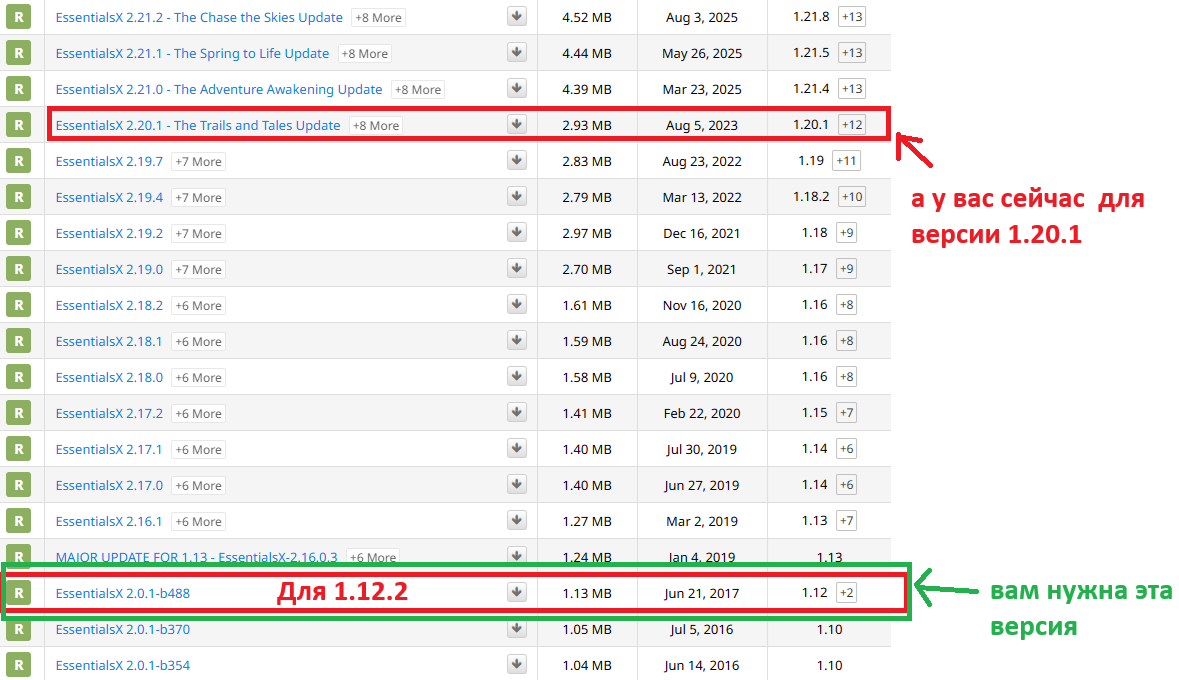1179x680 pixels.
Task: Click green R badge beside EssentialsX 2.17.2
Action: click(x=18, y=413)
